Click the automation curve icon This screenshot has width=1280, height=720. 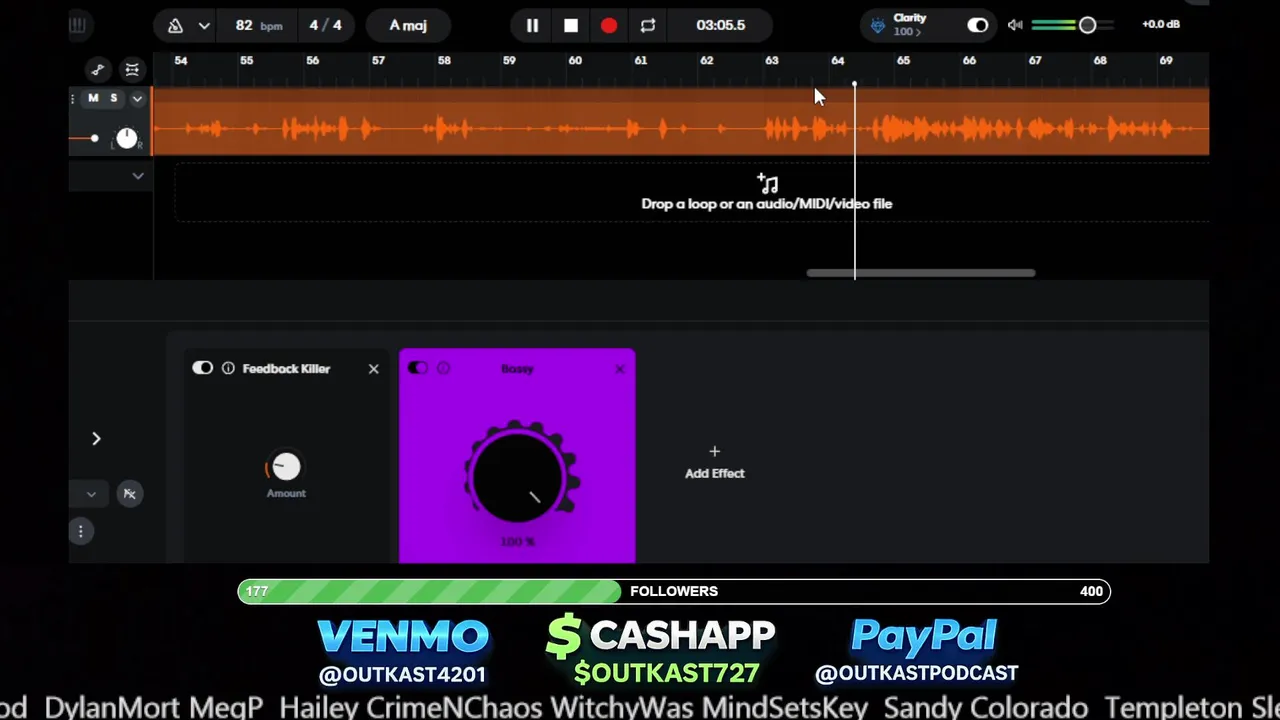(97, 69)
